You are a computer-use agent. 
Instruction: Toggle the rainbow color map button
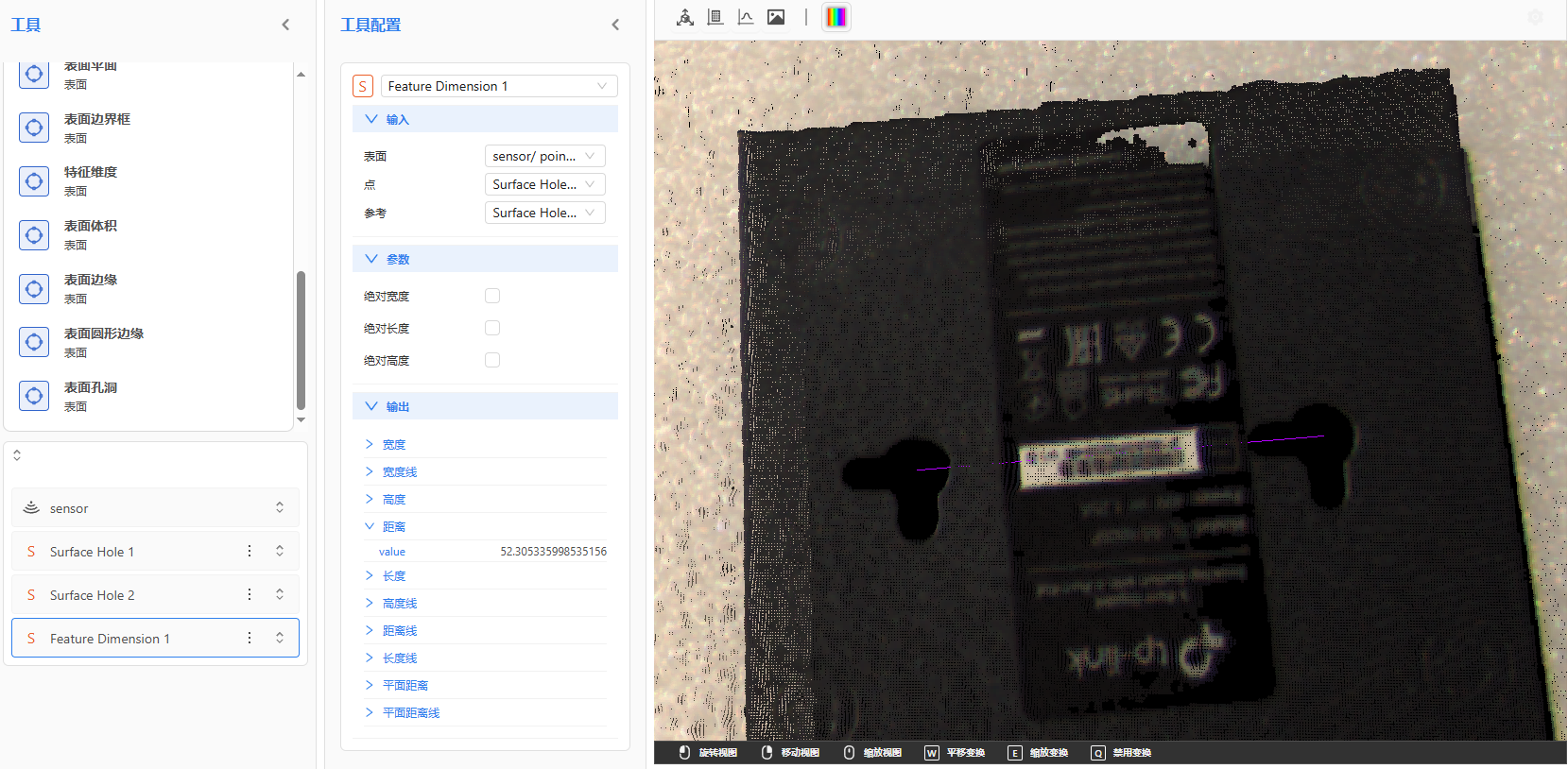coord(836,17)
